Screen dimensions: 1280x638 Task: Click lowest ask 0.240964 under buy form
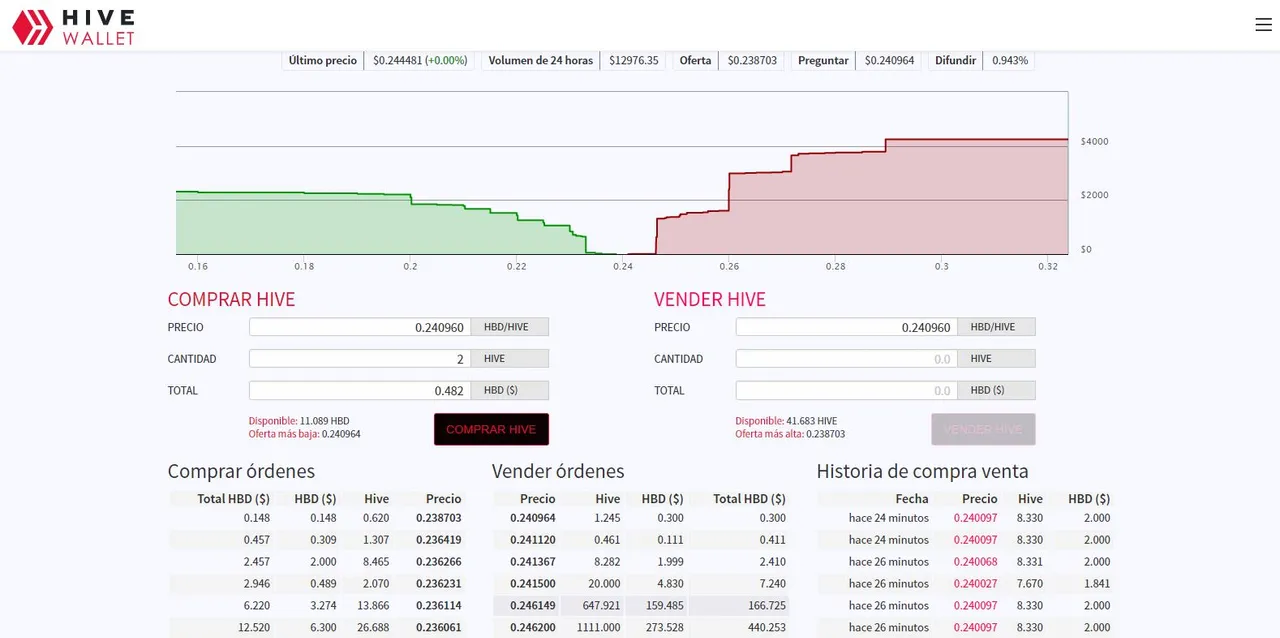pos(340,434)
